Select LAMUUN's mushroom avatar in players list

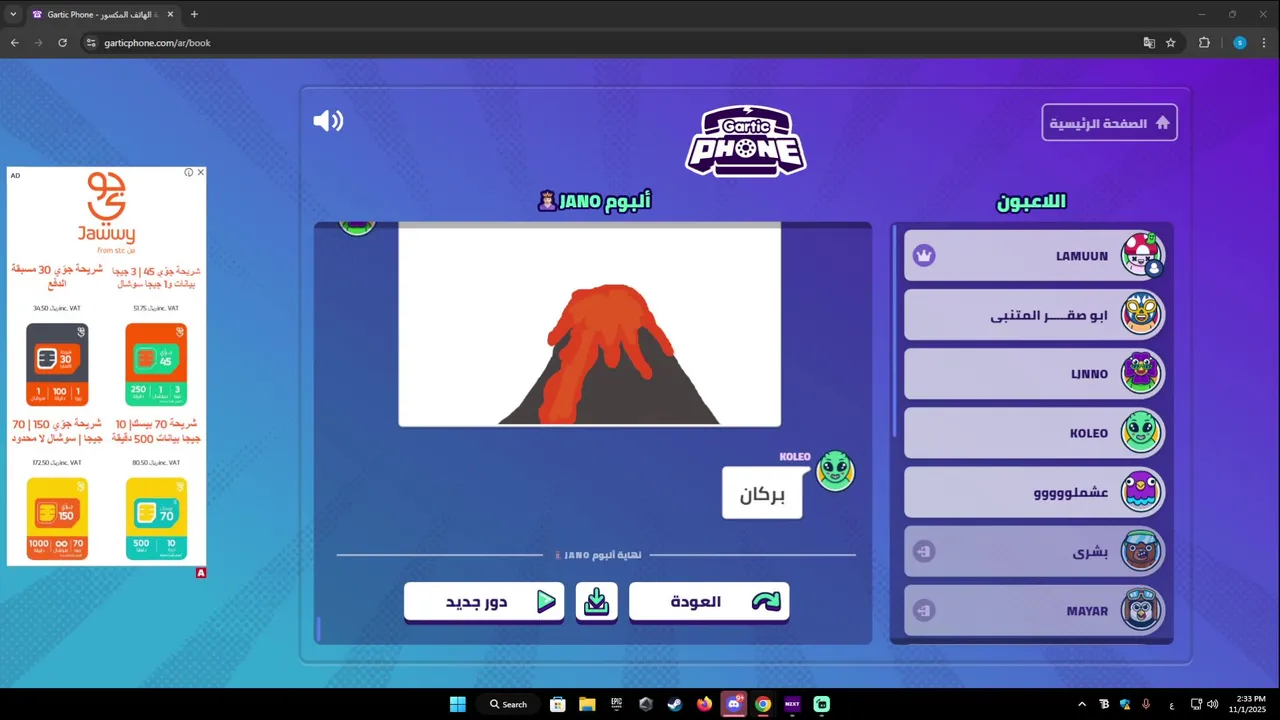[x=1141, y=255]
